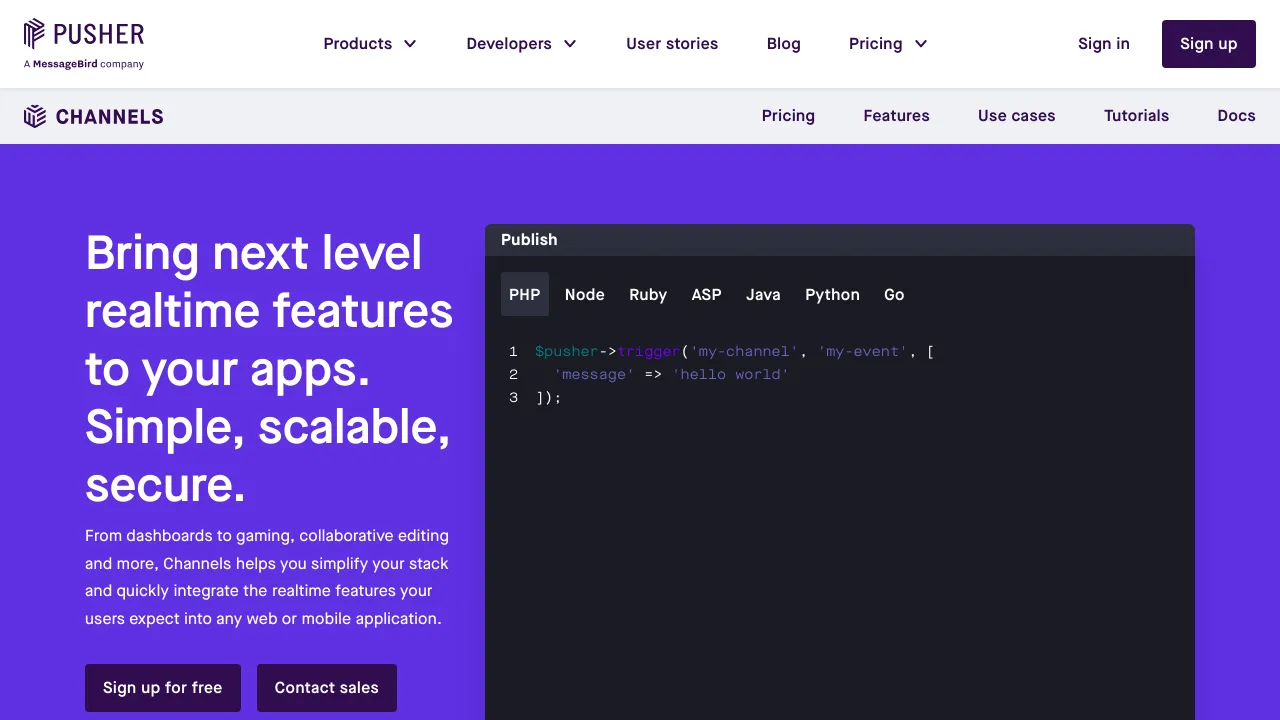Open Channels Use cases page
Image resolution: width=1280 pixels, height=720 pixels.
point(1017,116)
